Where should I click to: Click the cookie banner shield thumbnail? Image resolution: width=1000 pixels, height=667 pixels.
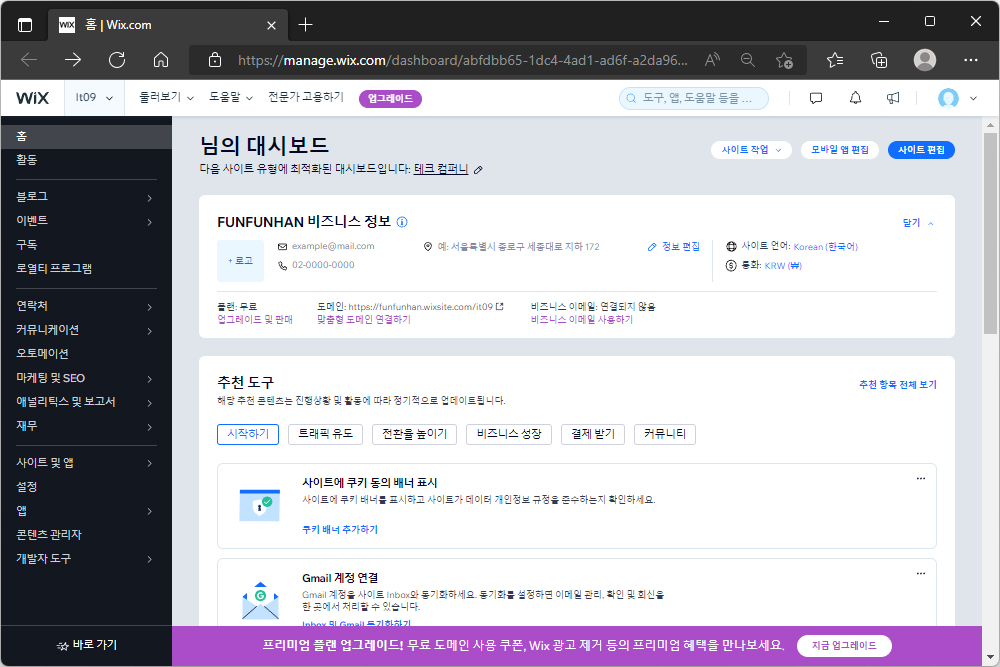coord(260,505)
